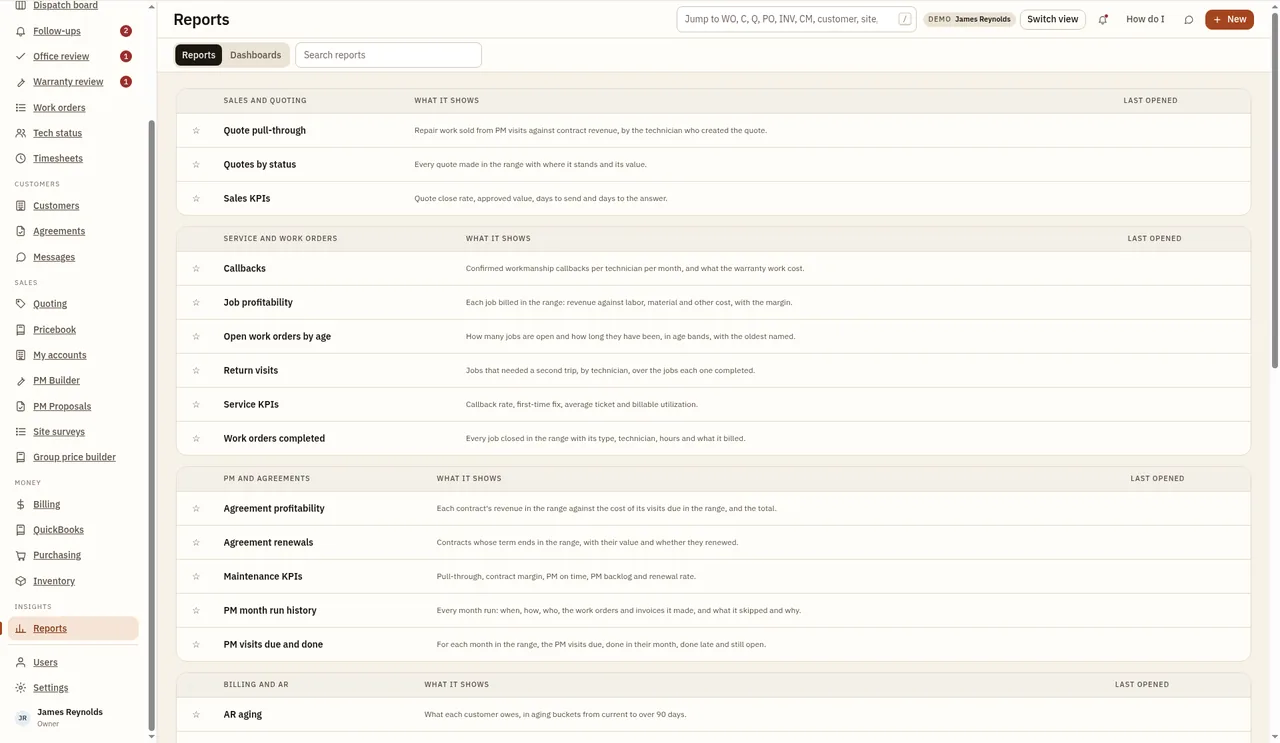Image resolution: width=1280 pixels, height=743 pixels.
Task: Click the Tech status people icon
Action: [21, 133]
